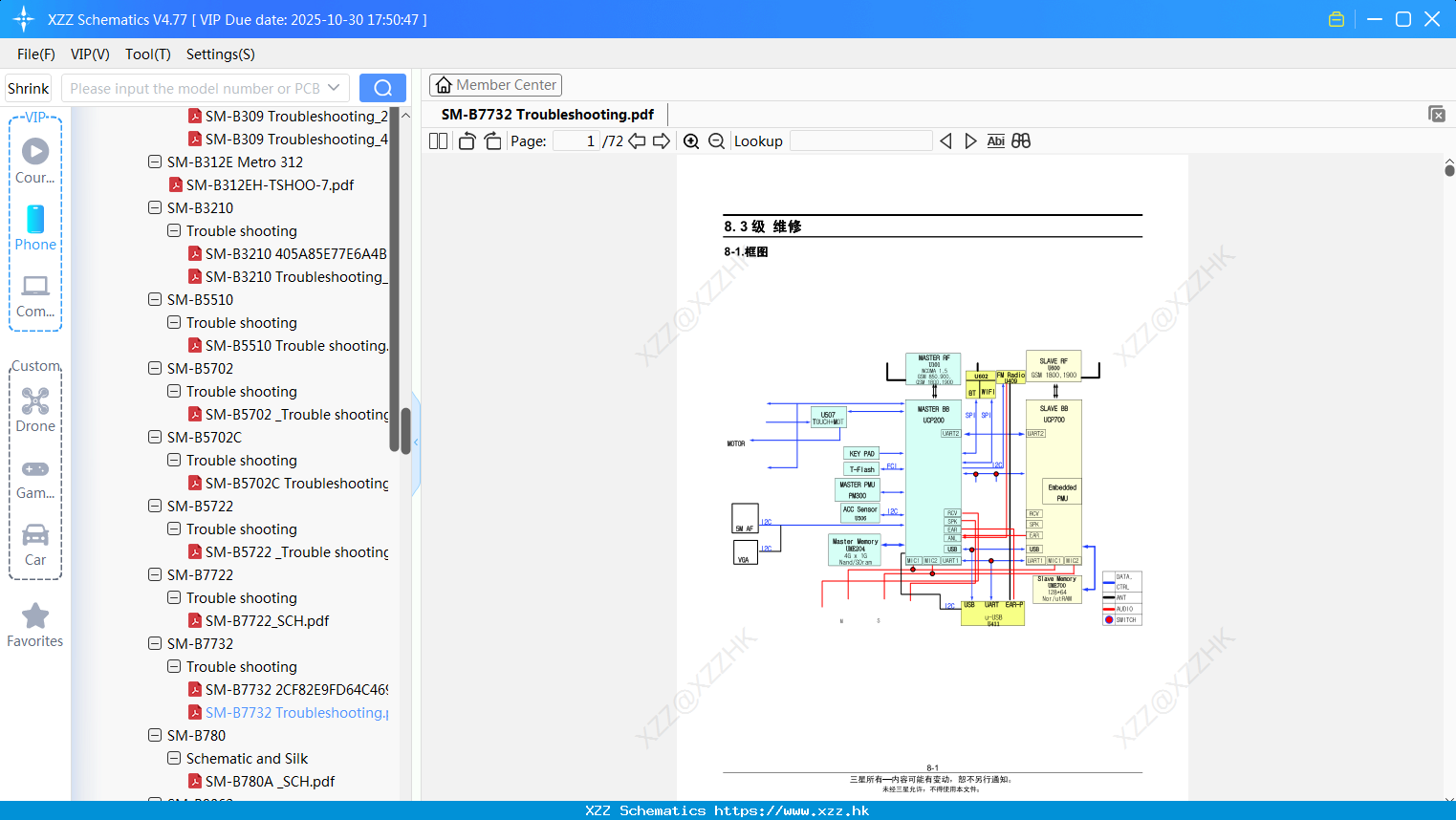This screenshot has height=820, width=1456.
Task: Collapse the SM-B780 node
Action: 155,735
